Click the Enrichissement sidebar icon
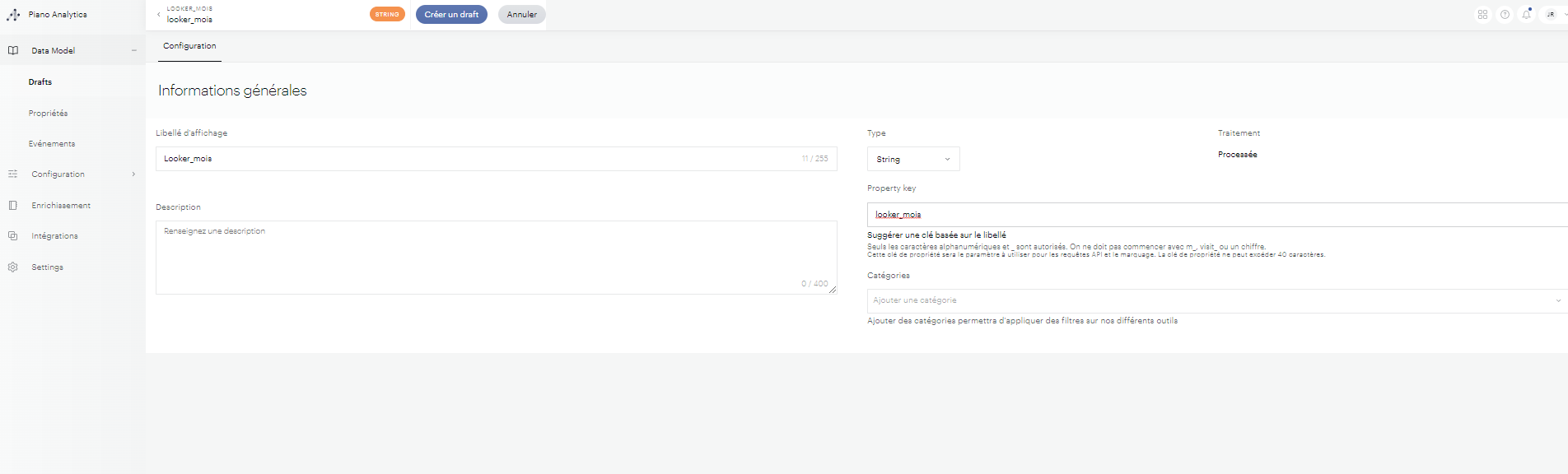This screenshot has height=474, width=1568. (x=13, y=206)
